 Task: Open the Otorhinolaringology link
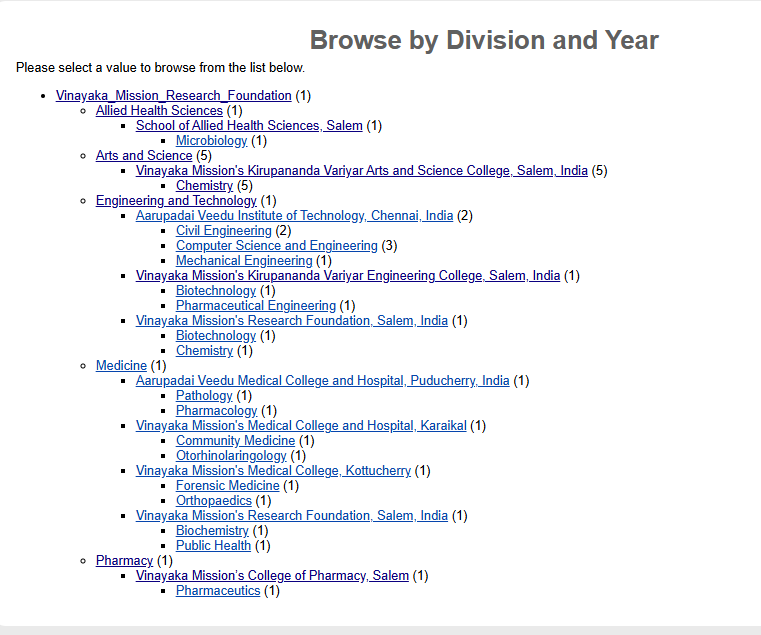pos(231,456)
